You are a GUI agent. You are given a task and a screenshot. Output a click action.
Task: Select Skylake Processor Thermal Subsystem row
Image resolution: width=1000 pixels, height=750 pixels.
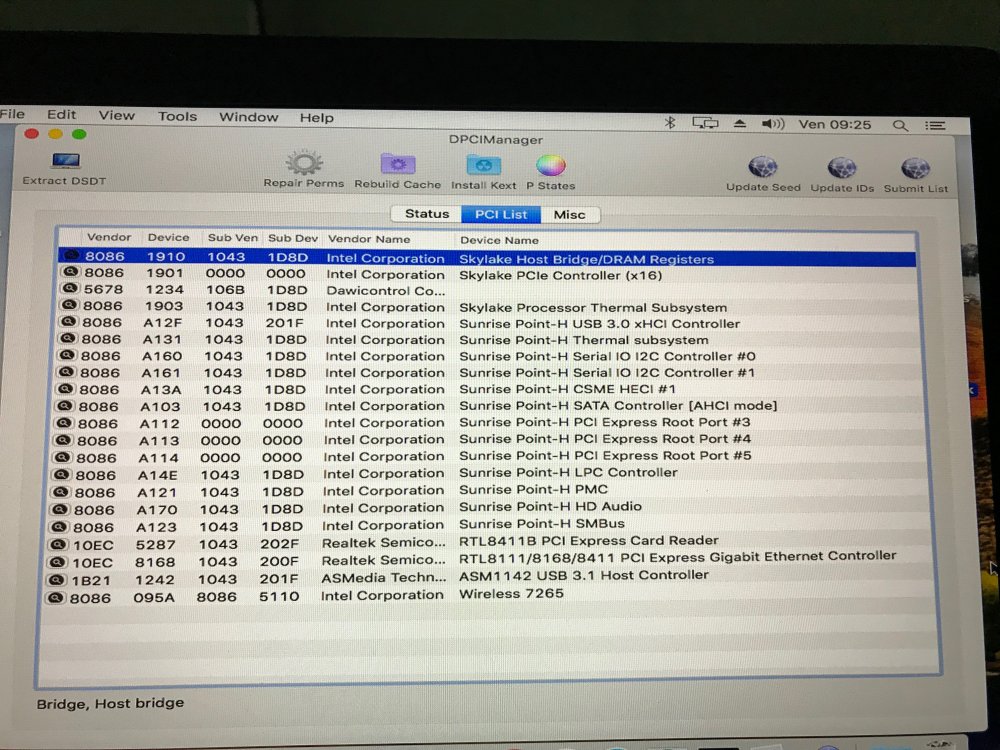tap(487, 307)
